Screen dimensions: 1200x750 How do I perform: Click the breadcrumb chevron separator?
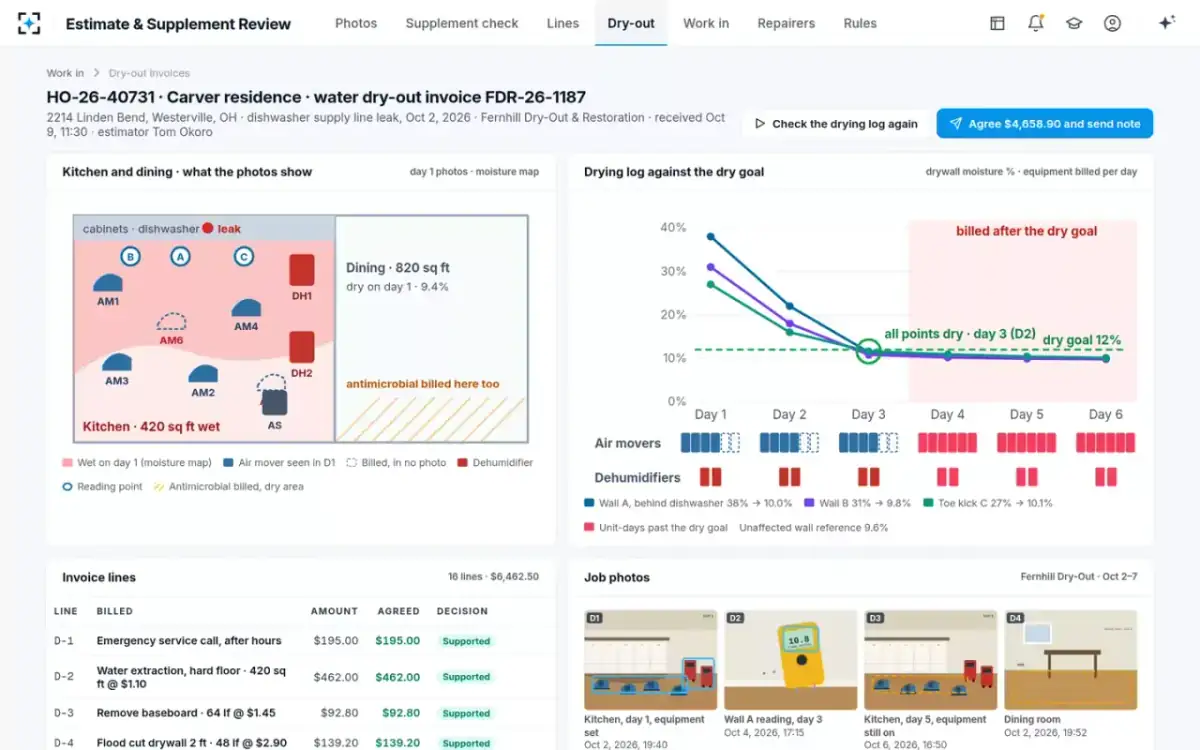point(97,73)
